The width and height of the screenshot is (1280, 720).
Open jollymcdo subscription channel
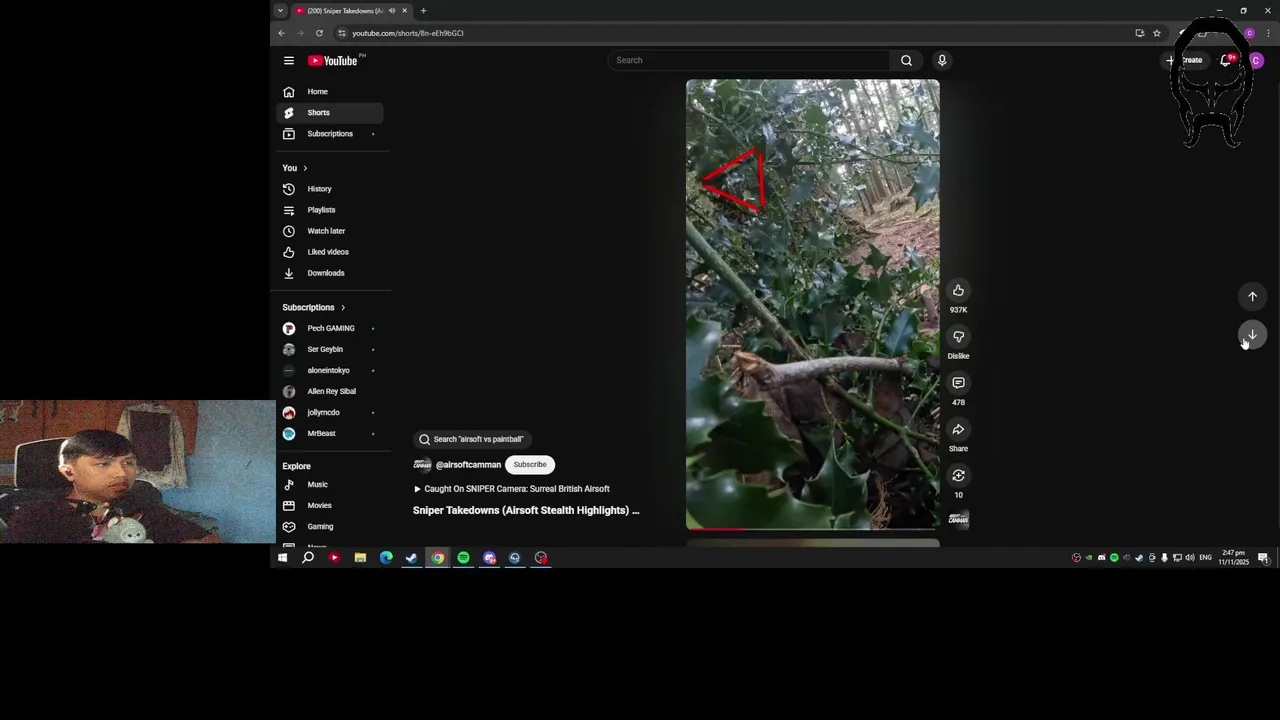click(330, 412)
